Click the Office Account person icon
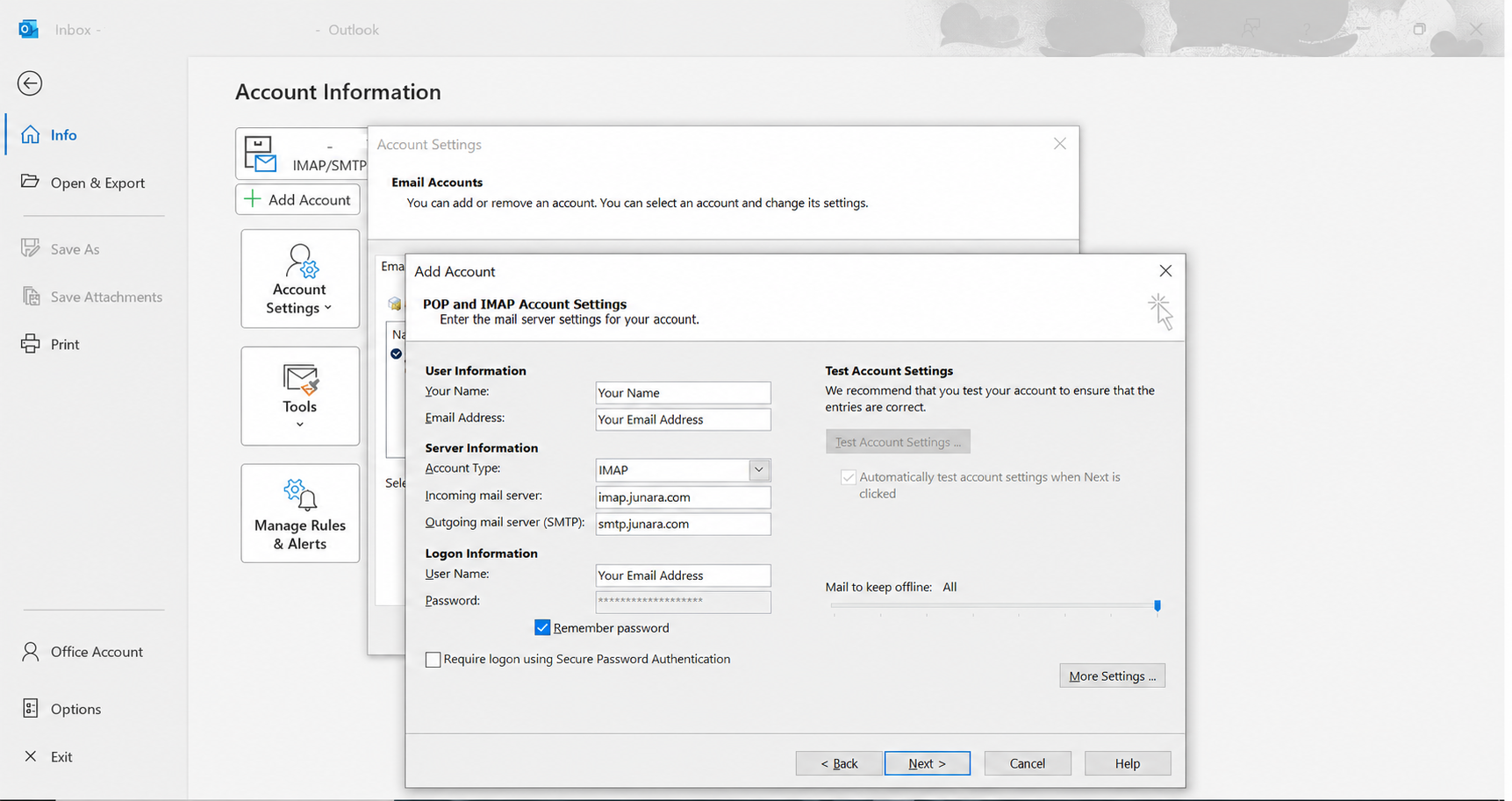This screenshot has height=801, width=1512. click(31, 652)
